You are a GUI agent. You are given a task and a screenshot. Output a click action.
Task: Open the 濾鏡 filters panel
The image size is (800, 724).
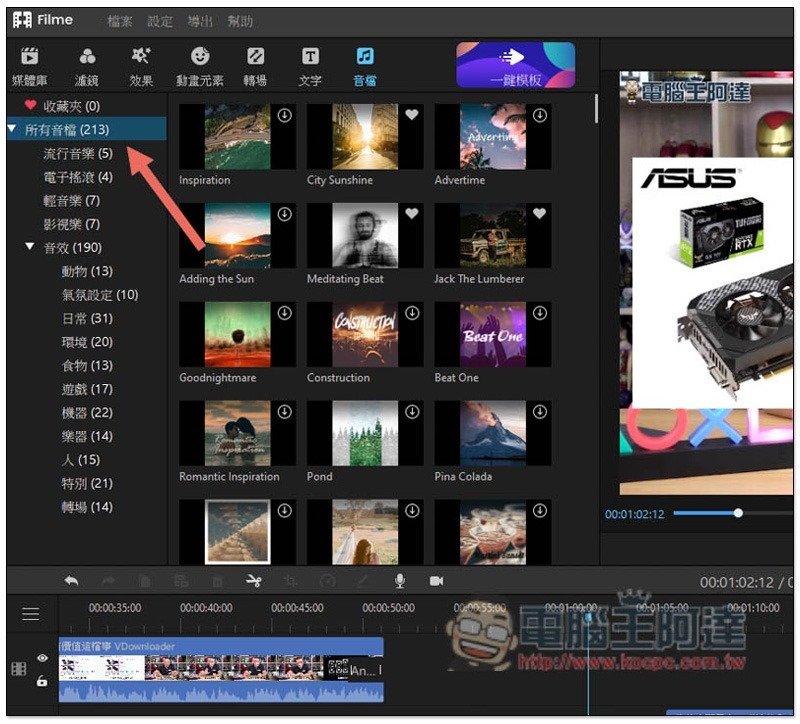(87, 66)
